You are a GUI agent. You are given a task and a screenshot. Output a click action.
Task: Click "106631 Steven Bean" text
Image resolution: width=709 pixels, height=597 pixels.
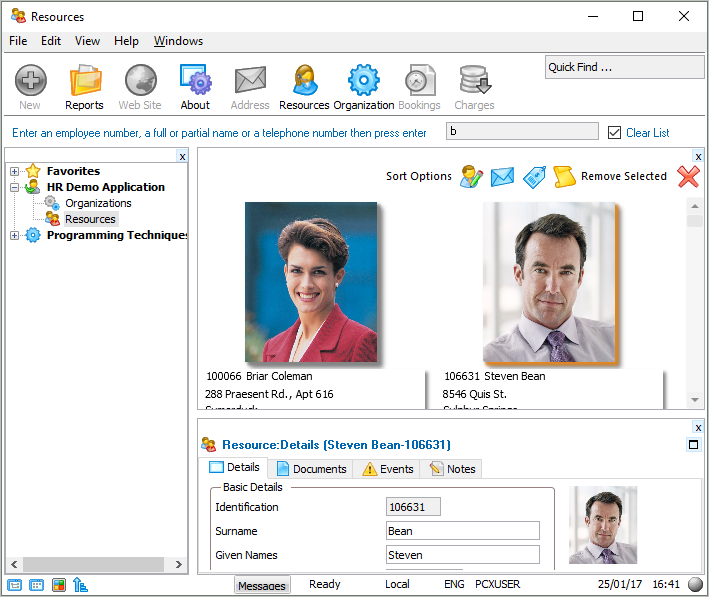(495, 376)
